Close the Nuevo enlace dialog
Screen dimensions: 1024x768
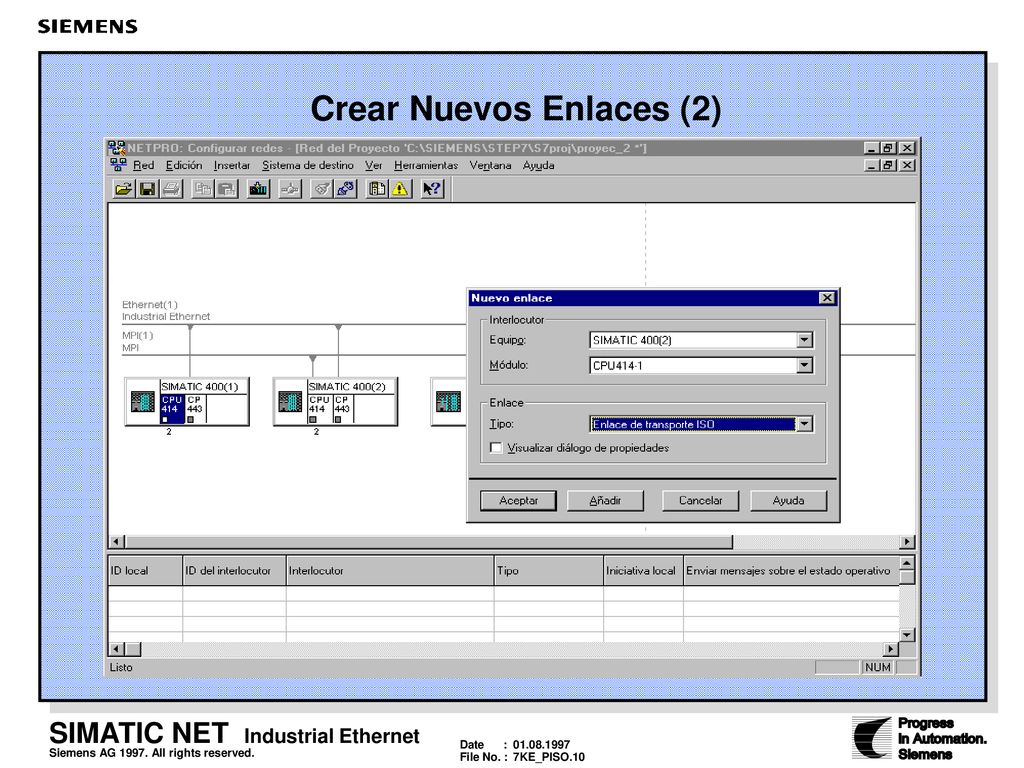tap(827, 298)
